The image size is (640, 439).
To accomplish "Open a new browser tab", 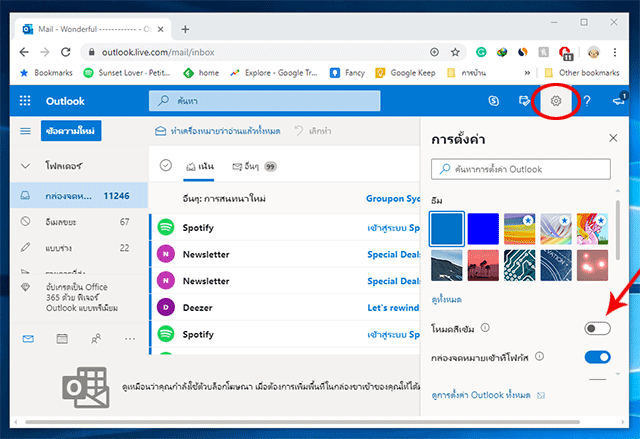I will [185, 29].
